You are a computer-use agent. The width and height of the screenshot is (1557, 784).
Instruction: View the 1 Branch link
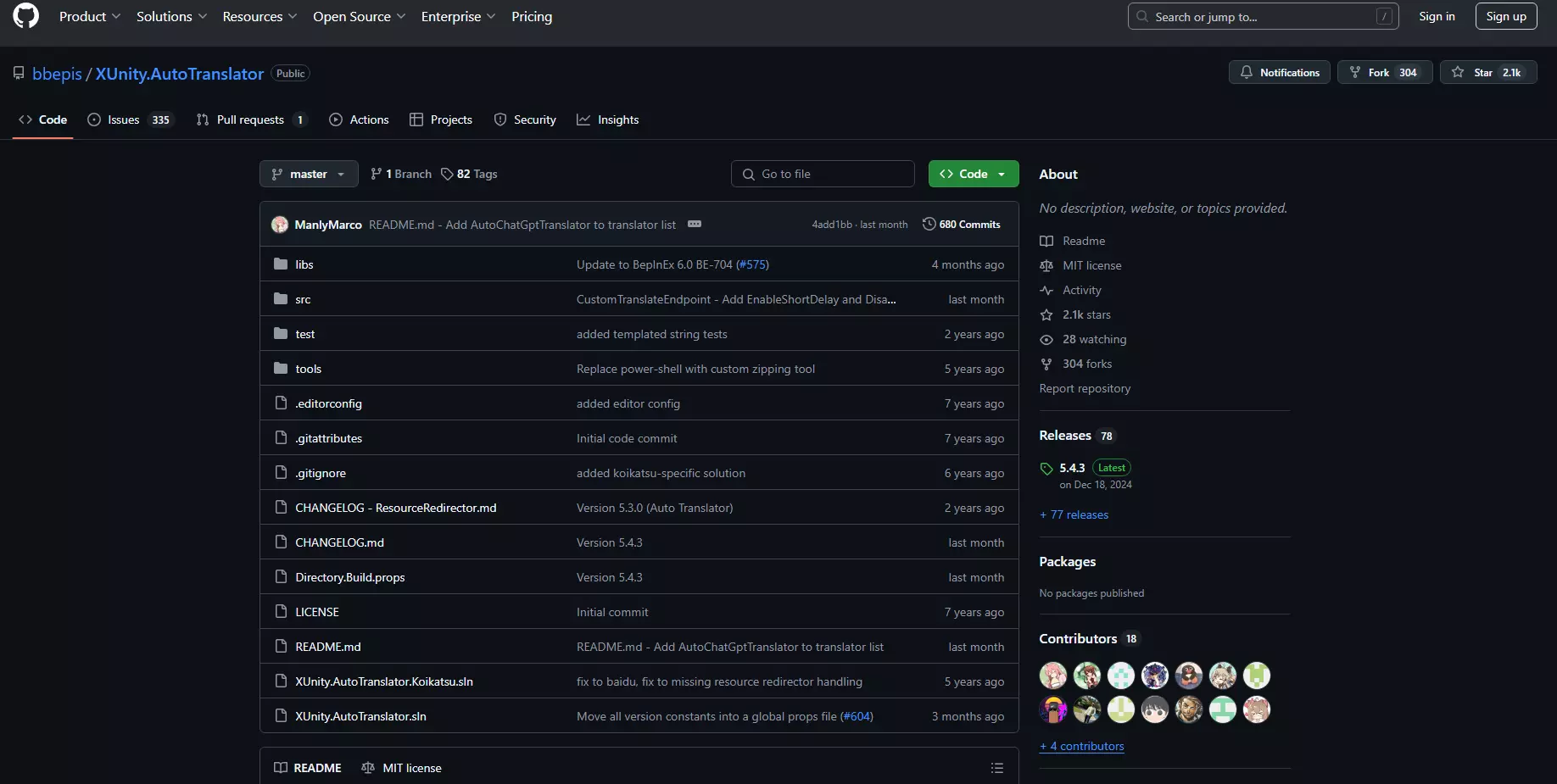click(x=401, y=174)
